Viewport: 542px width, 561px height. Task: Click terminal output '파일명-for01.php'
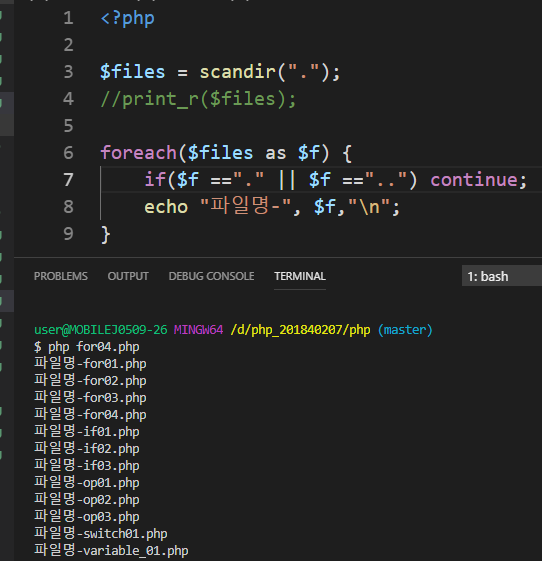tap(90, 364)
